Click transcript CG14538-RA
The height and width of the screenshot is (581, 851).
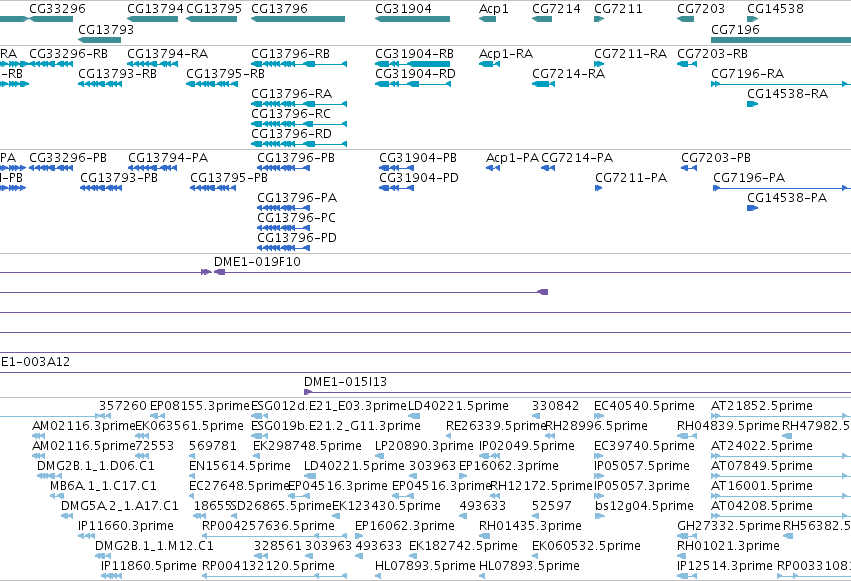point(753,104)
